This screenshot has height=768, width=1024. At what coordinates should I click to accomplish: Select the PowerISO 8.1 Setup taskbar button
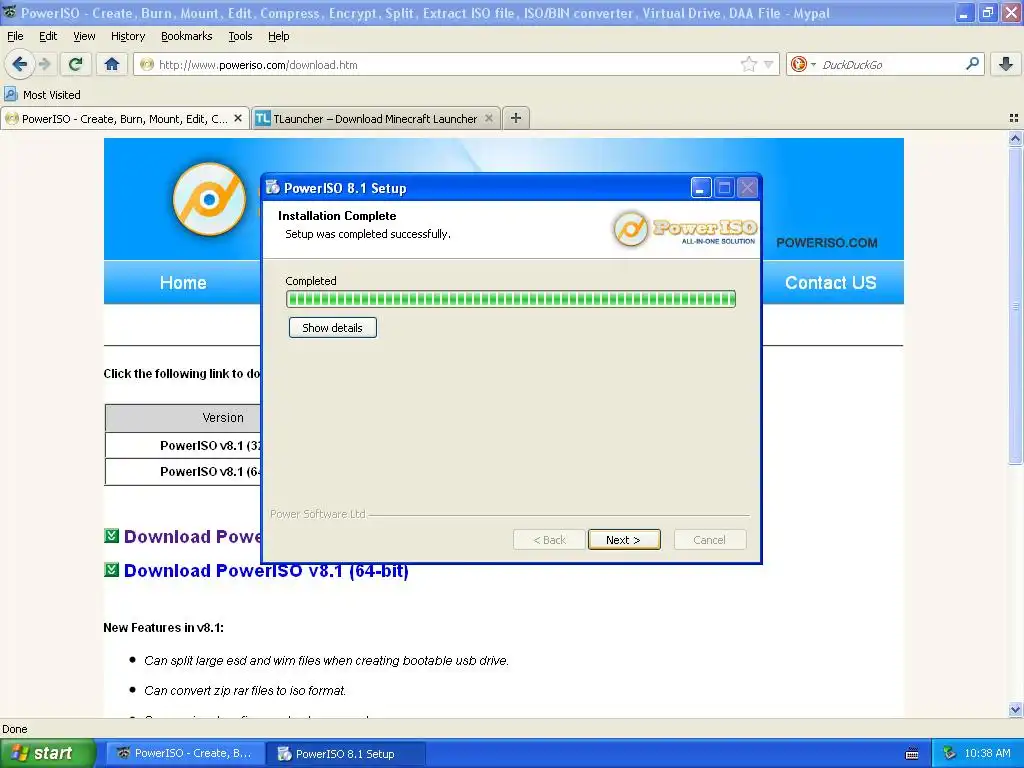tap(346, 753)
